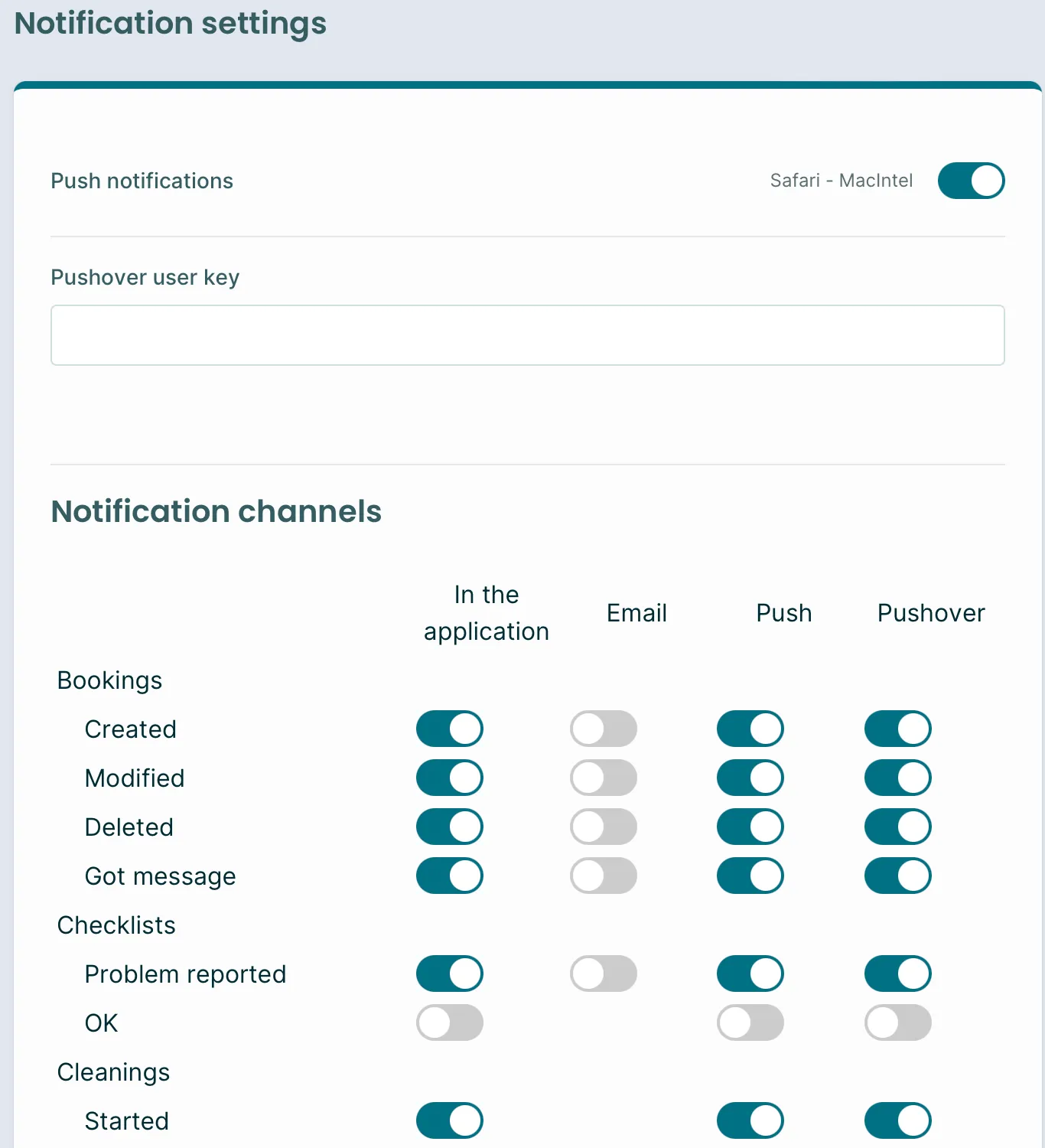Image resolution: width=1045 pixels, height=1148 pixels.
Task: Click the 'In the application' column header
Action: tap(487, 613)
